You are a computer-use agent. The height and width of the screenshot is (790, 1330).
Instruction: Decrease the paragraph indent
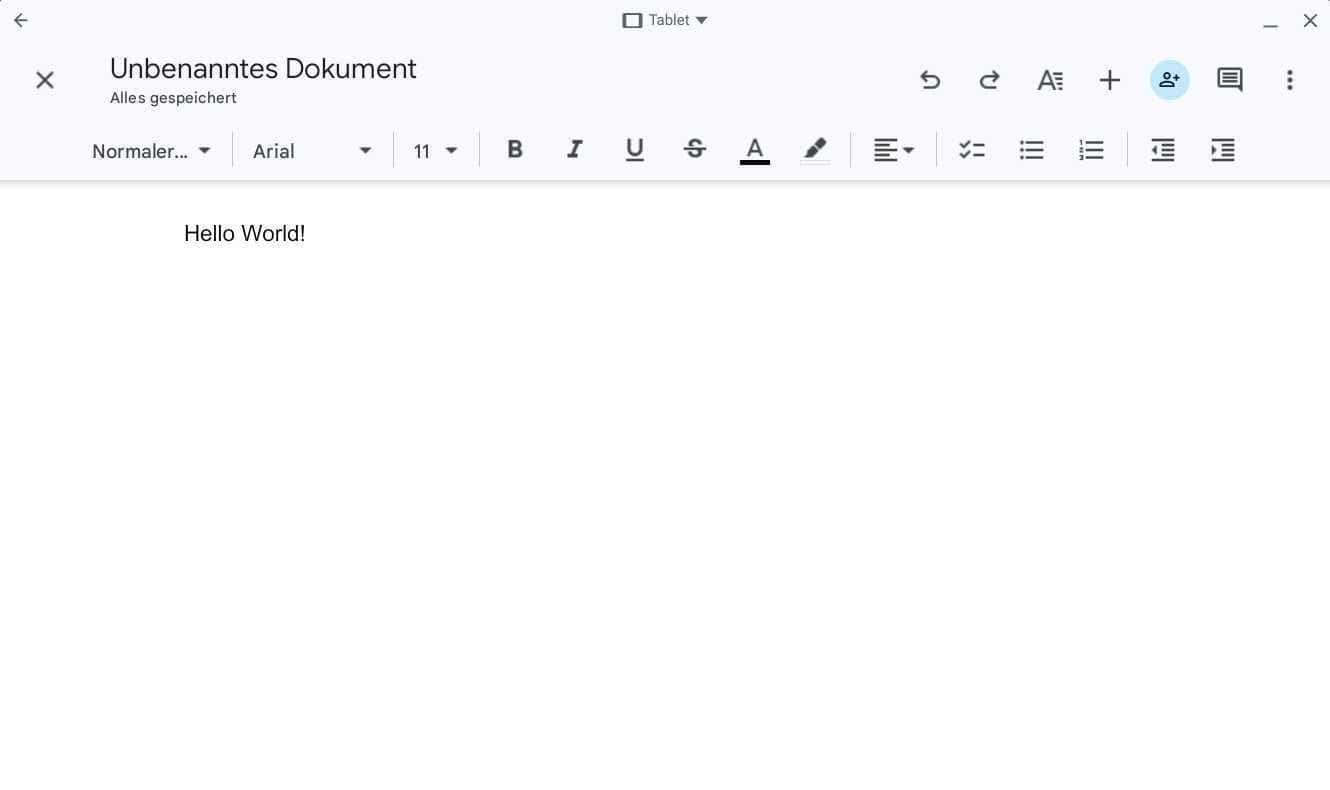pyautogui.click(x=1162, y=150)
